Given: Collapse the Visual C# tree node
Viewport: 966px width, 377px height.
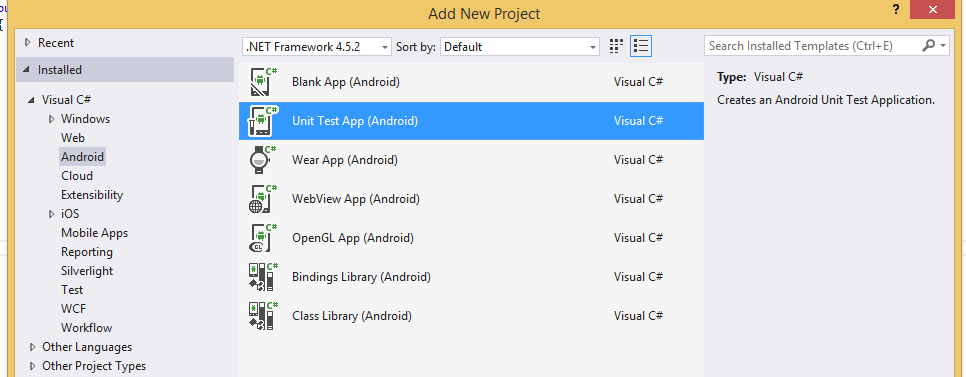Looking at the screenshot, I should pos(31,100).
